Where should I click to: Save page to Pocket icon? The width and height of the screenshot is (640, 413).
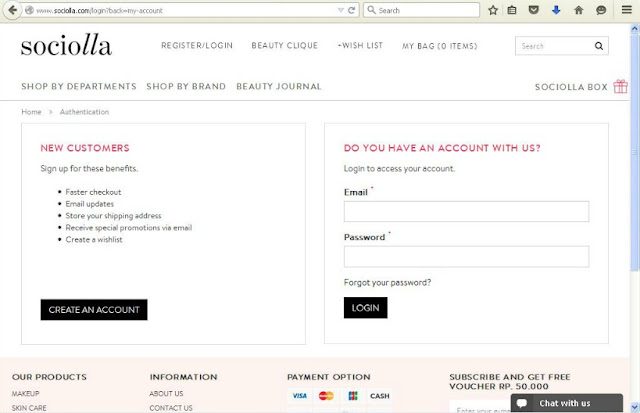coord(533,10)
